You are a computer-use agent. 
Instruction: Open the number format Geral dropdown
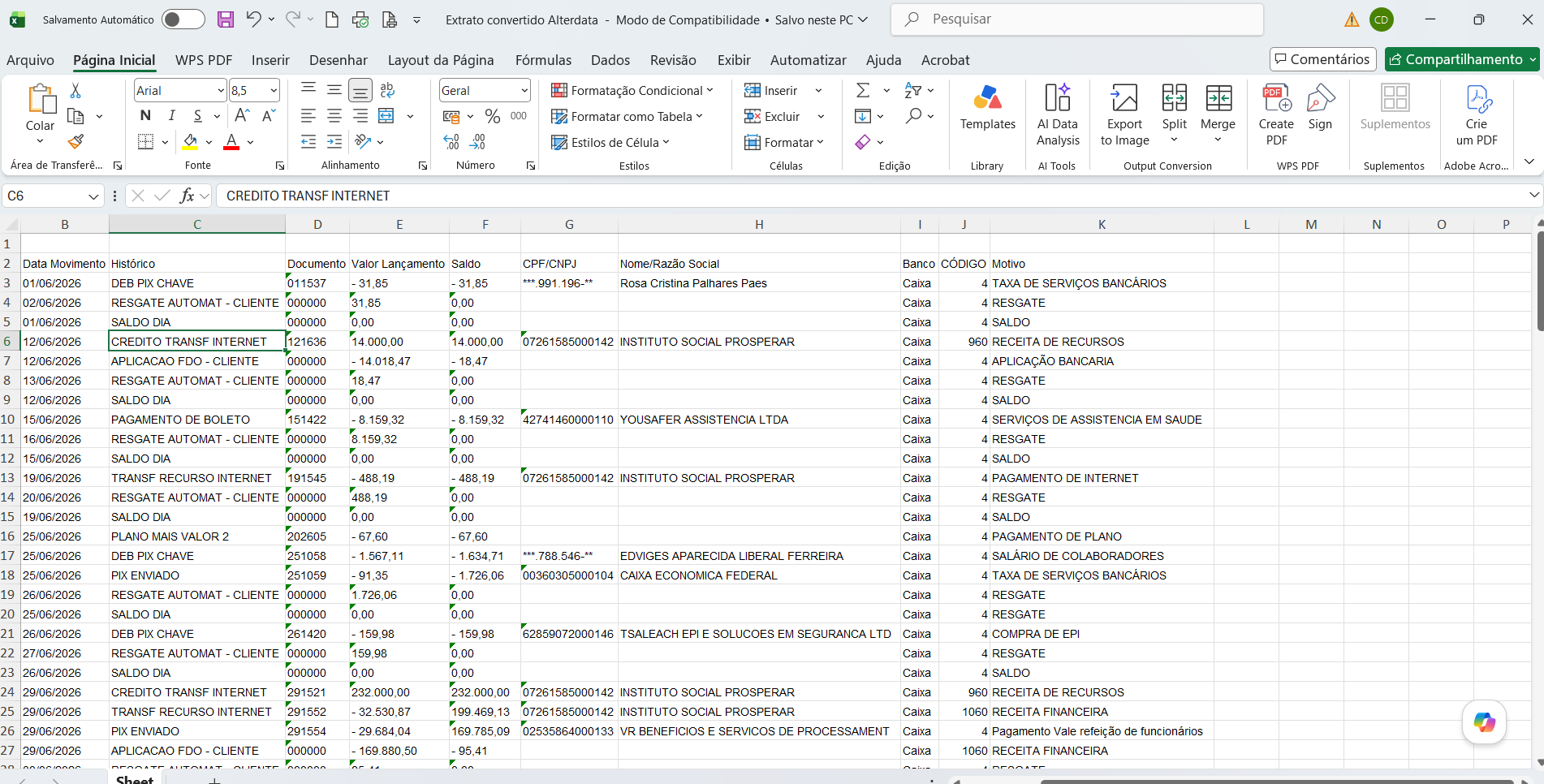pyautogui.click(x=524, y=91)
